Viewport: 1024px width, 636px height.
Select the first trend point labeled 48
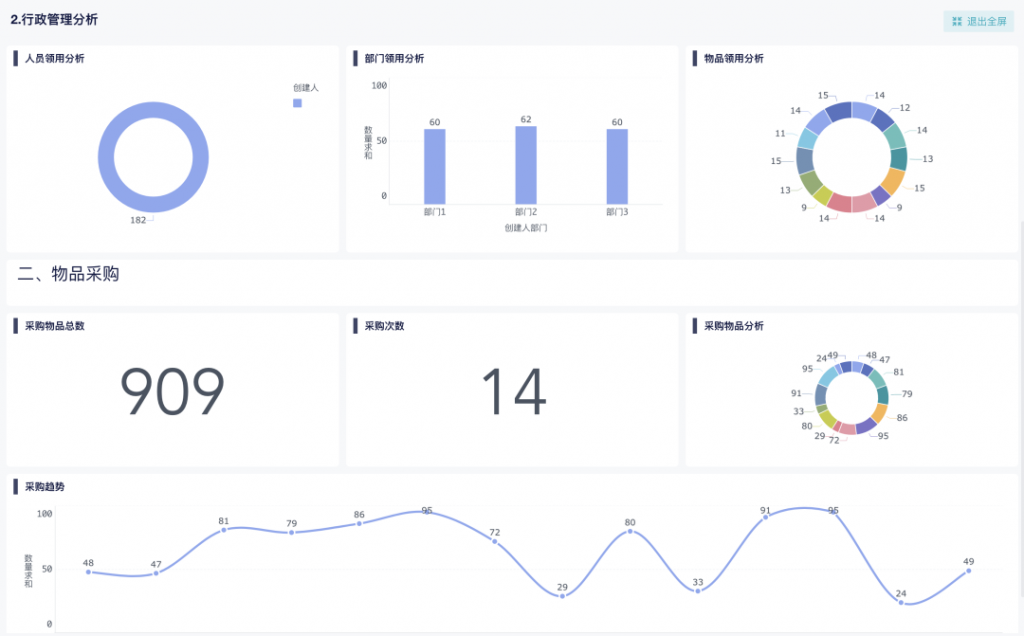tap(88, 572)
